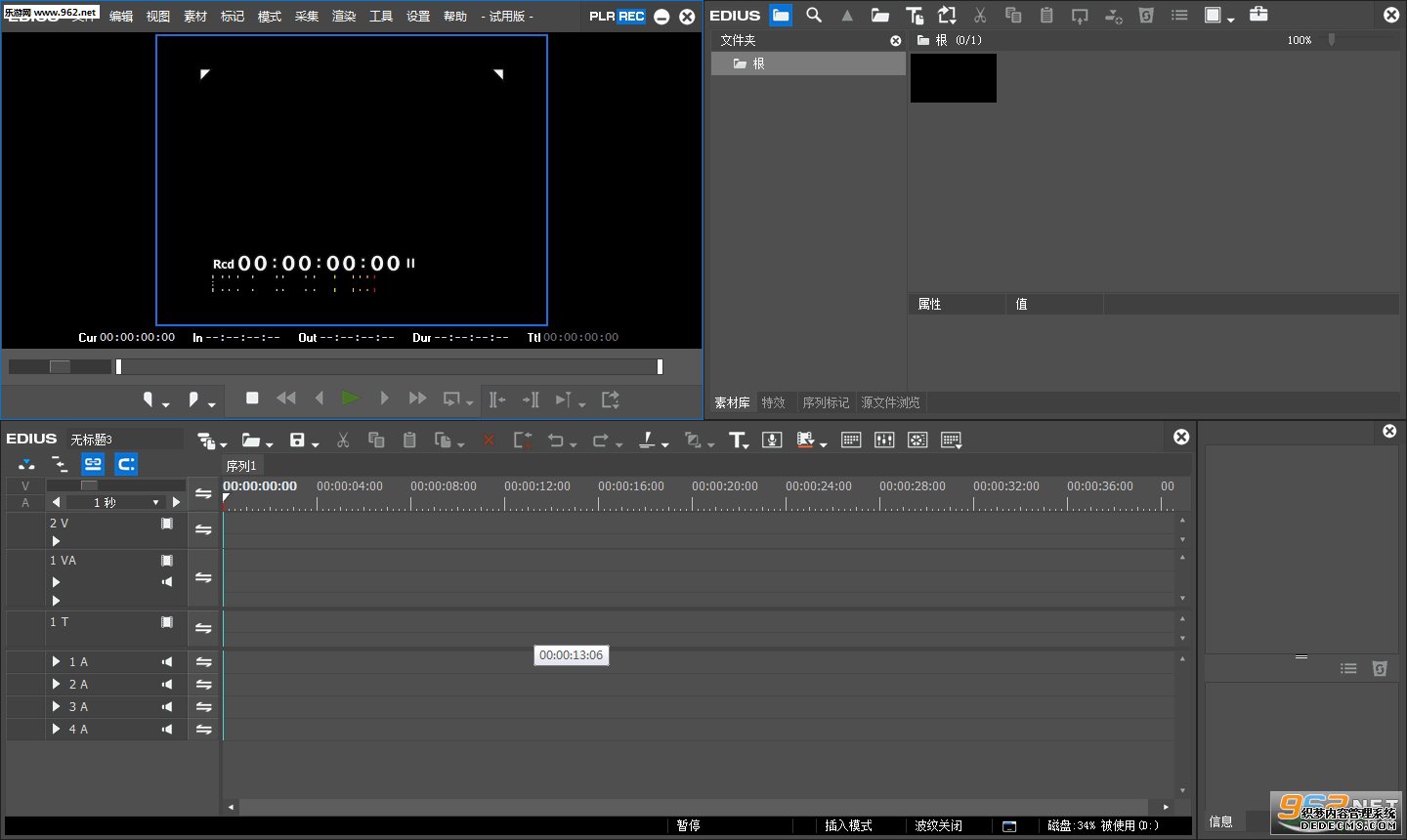The height and width of the screenshot is (840, 1407).
Task: Mute audio track 3 A
Action: [167, 707]
